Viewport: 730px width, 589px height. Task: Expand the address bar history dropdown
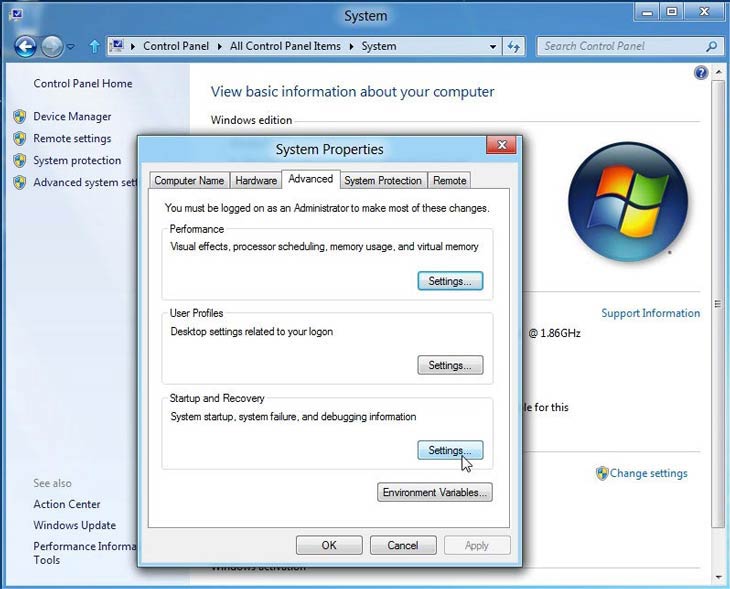(x=493, y=47)
